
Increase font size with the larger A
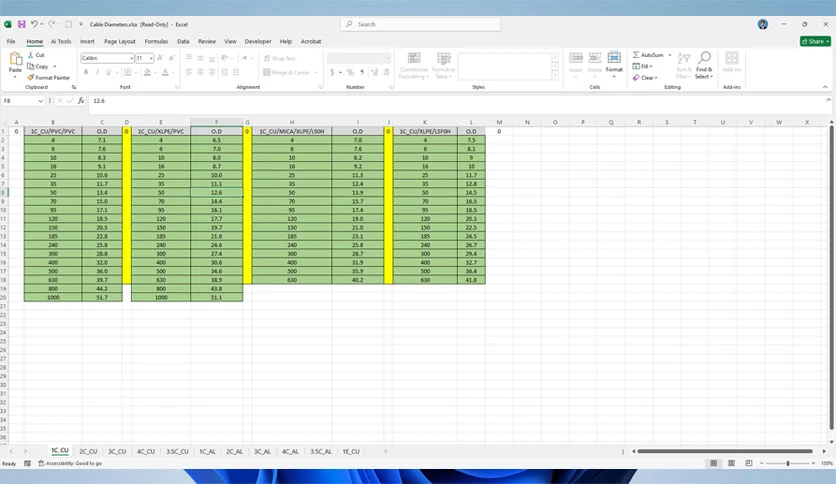(x=160, y=58)
